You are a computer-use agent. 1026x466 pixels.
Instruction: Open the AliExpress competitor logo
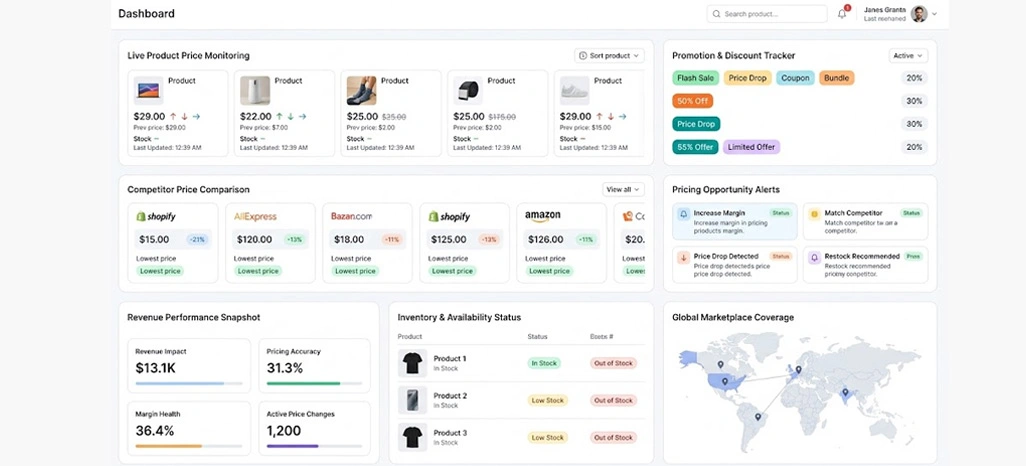[x=255, y=216]
